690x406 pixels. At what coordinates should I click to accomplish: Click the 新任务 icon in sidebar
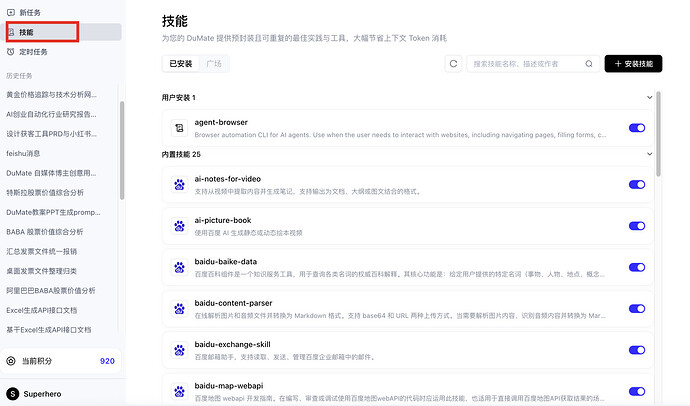[x=11, y=10]
